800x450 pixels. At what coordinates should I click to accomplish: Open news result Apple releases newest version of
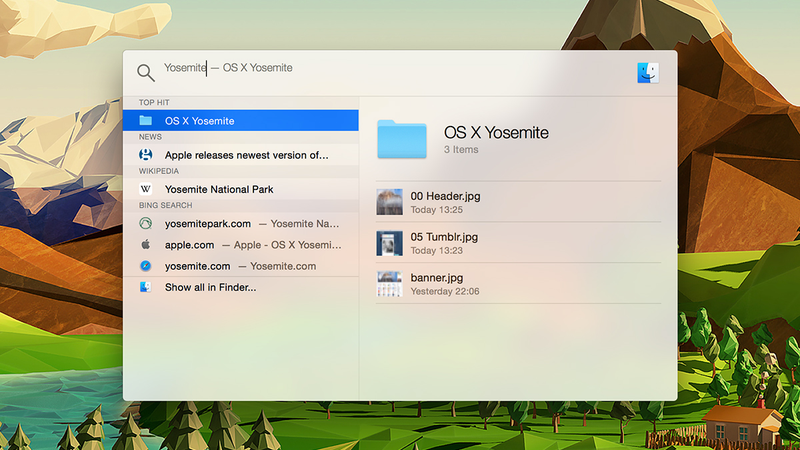tap(241, 155)
